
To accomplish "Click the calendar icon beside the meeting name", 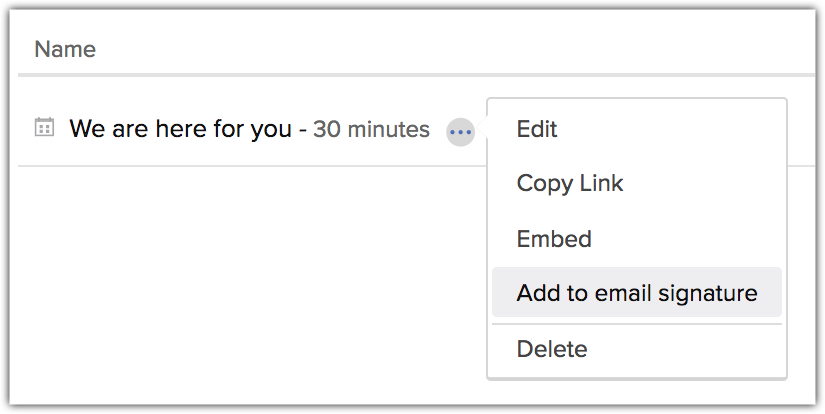I will tap(44, 127).
